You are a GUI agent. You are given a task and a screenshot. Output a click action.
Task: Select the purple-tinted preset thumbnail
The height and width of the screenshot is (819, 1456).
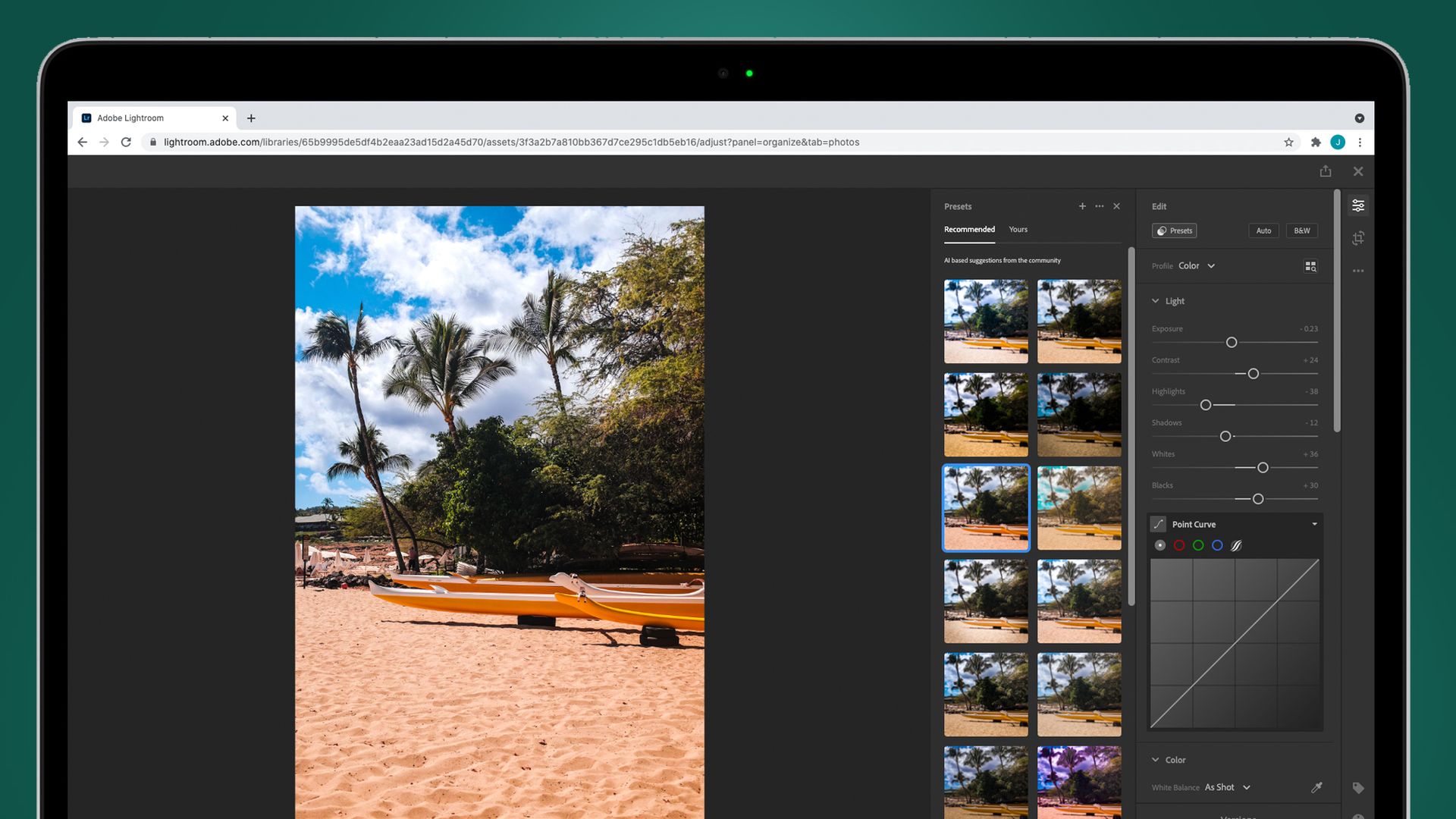[1079, 782]
